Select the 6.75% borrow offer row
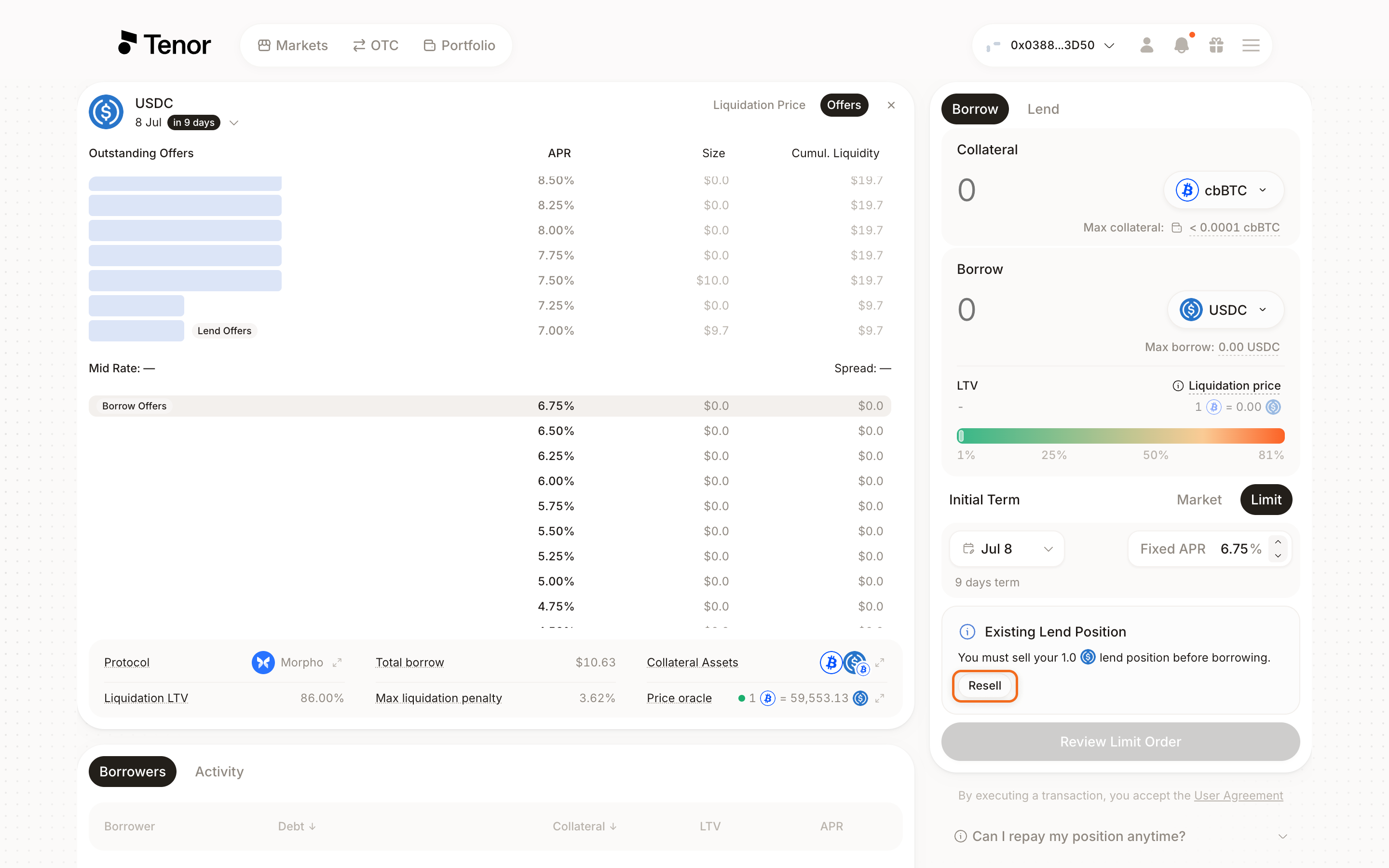 (490, 406)
